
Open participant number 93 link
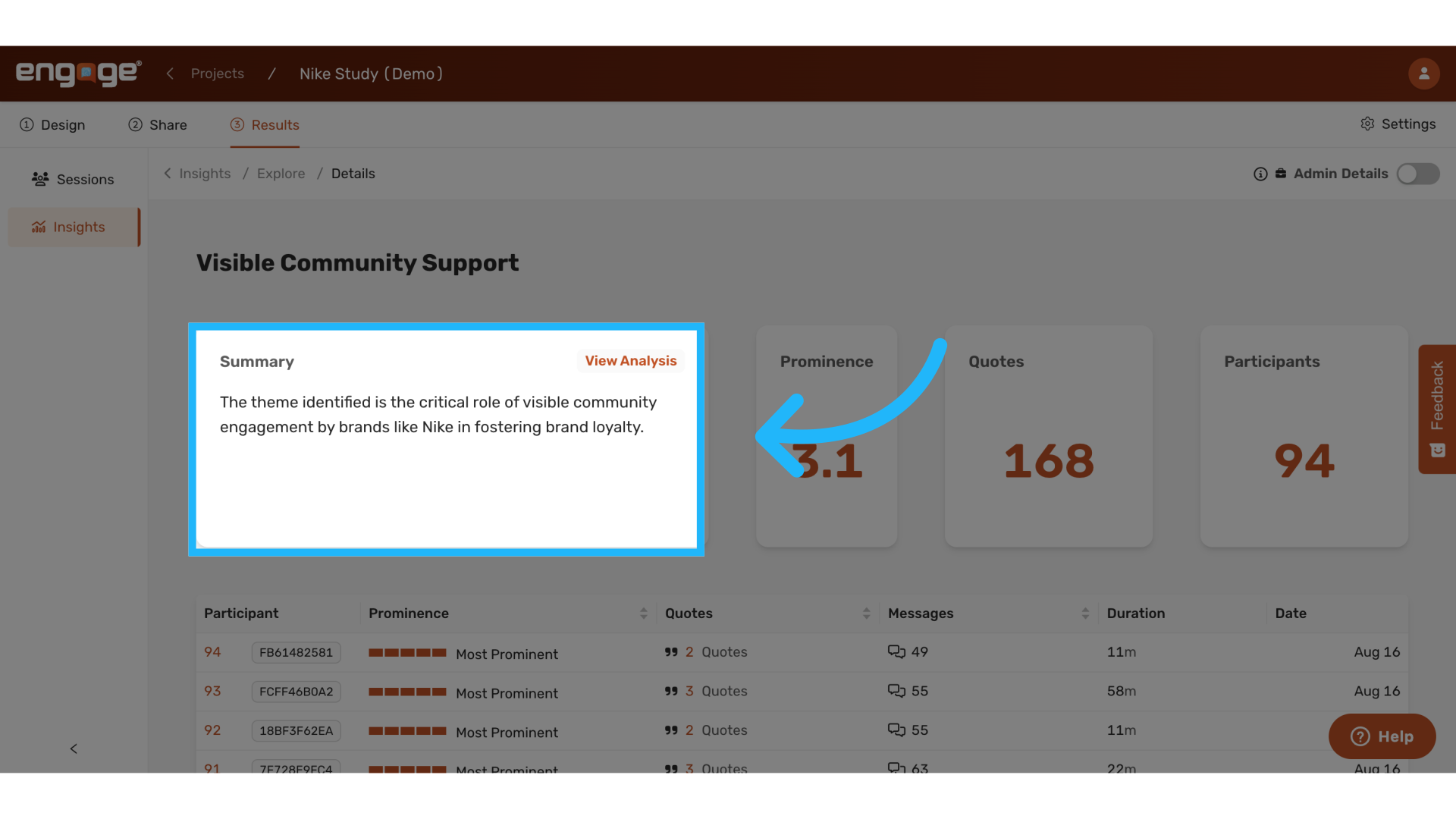212,691
